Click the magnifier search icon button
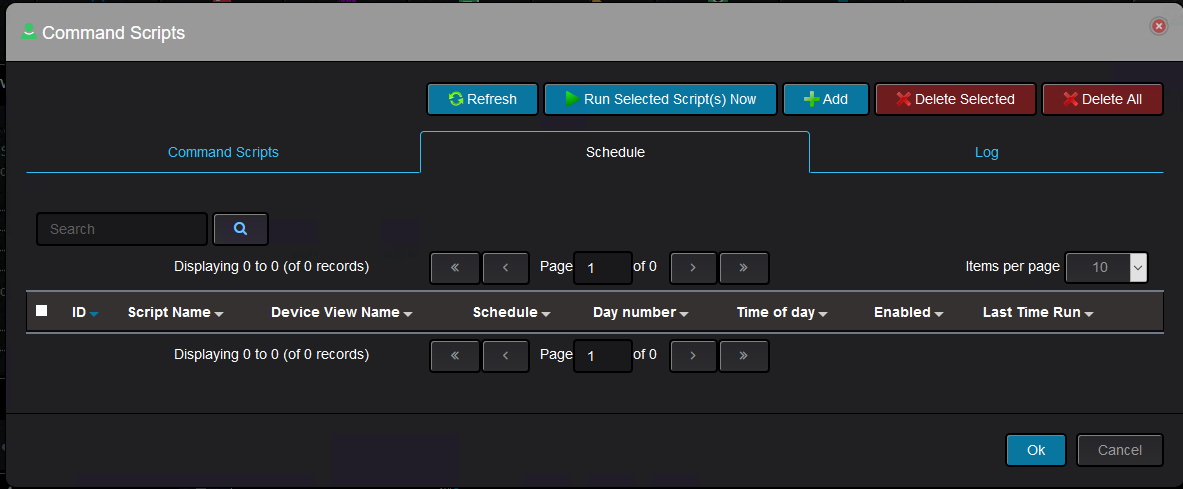Image resolution: width=1183 pixels, height=489 pixels. pos(241,229)
